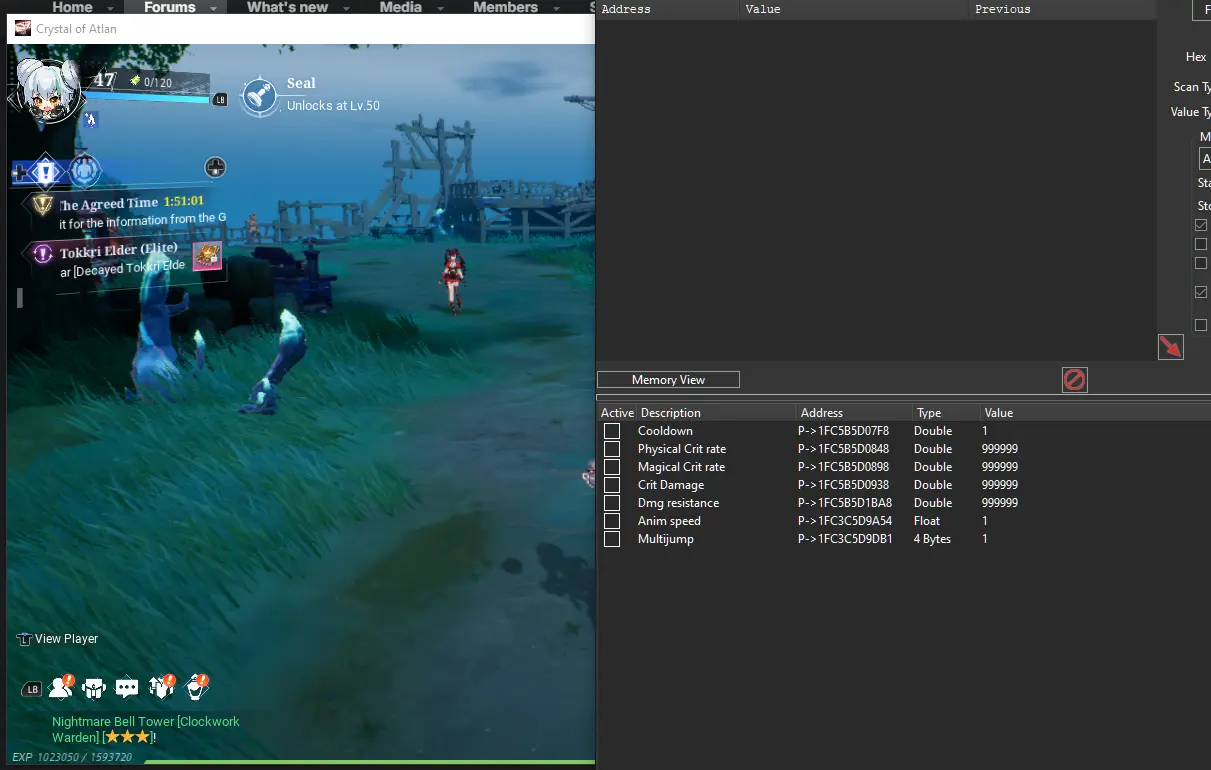
Task: Expand the Media dropdown arrow
Action: coord(441,8)
